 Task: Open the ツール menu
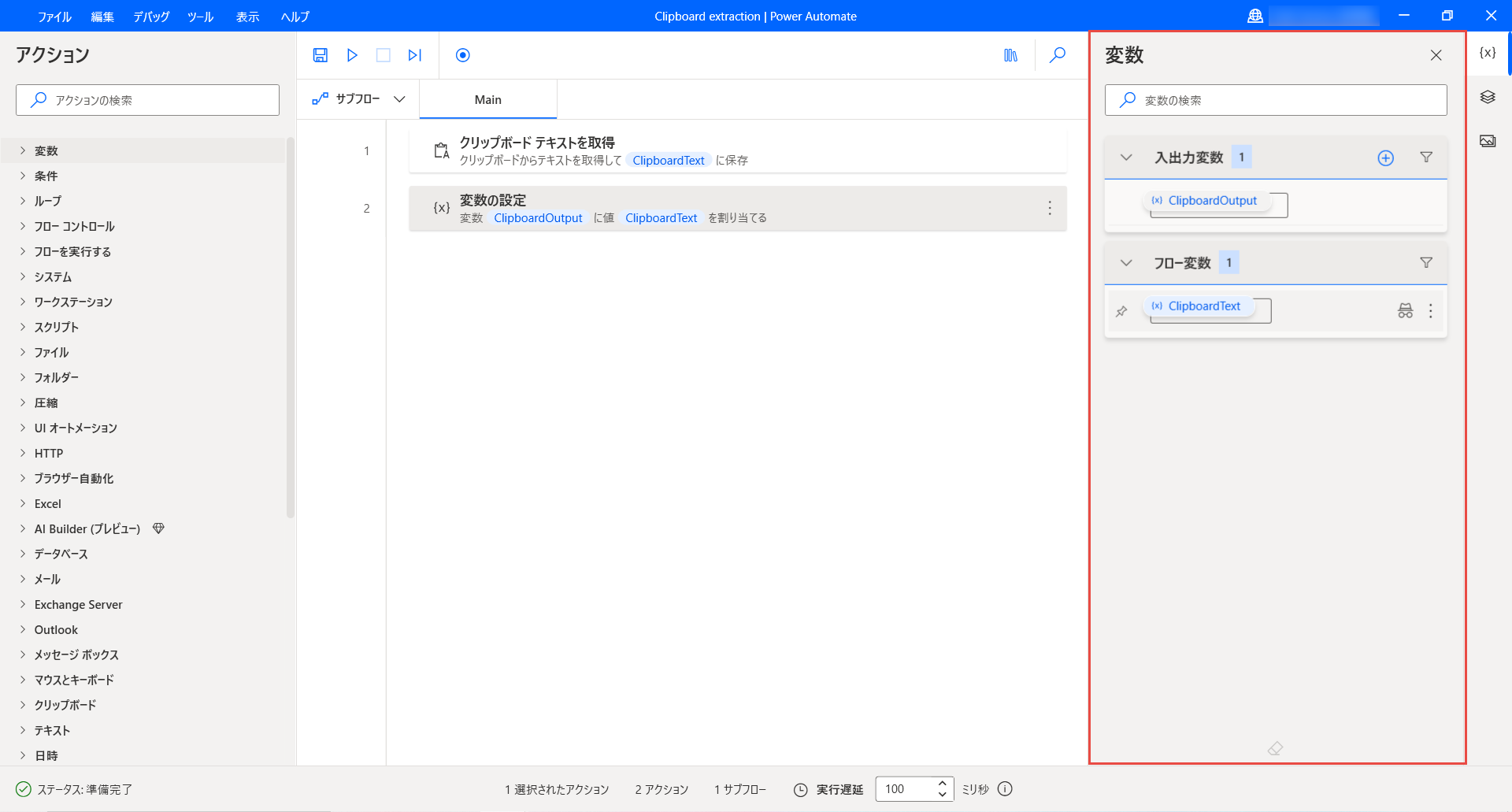[x=200, y=17]
